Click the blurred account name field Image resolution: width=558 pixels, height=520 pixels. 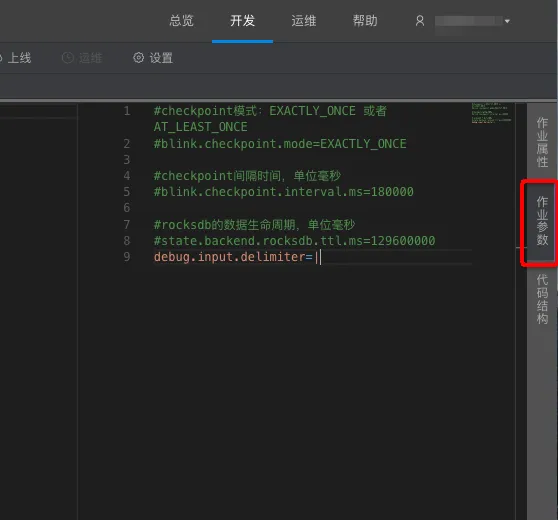[x=469, y=21]
